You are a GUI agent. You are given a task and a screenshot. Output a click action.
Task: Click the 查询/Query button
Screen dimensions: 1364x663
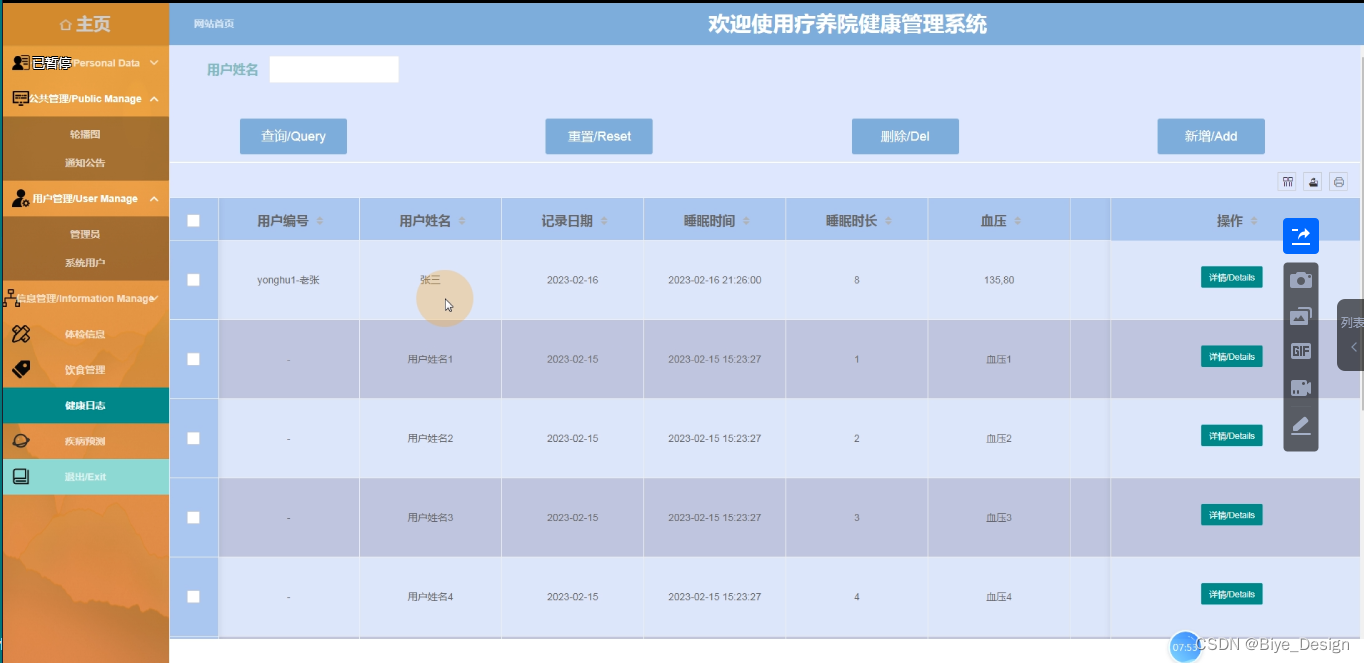click(x=293, y=136)
